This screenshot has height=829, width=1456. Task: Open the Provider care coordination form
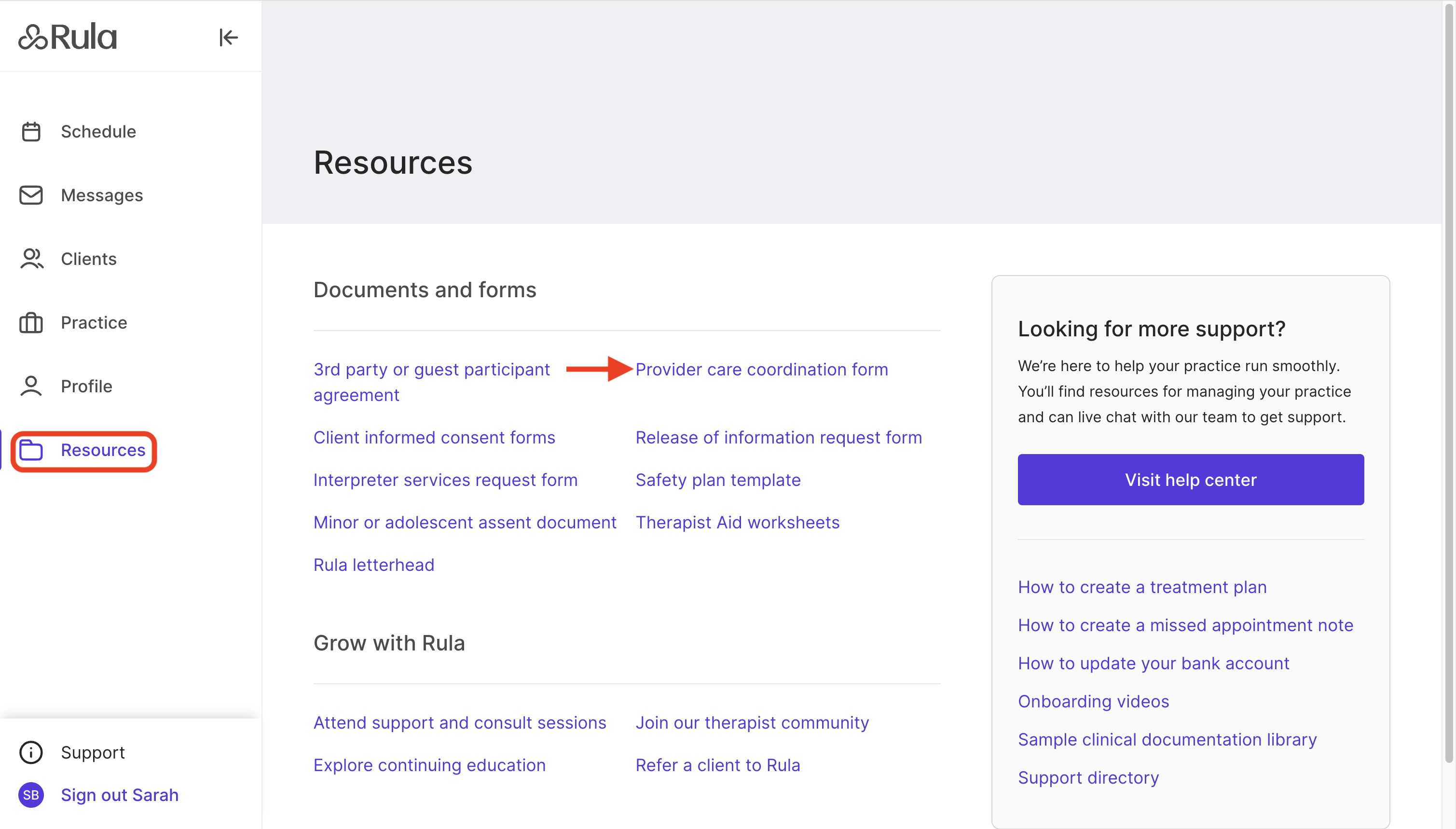(x=762, y=370)
